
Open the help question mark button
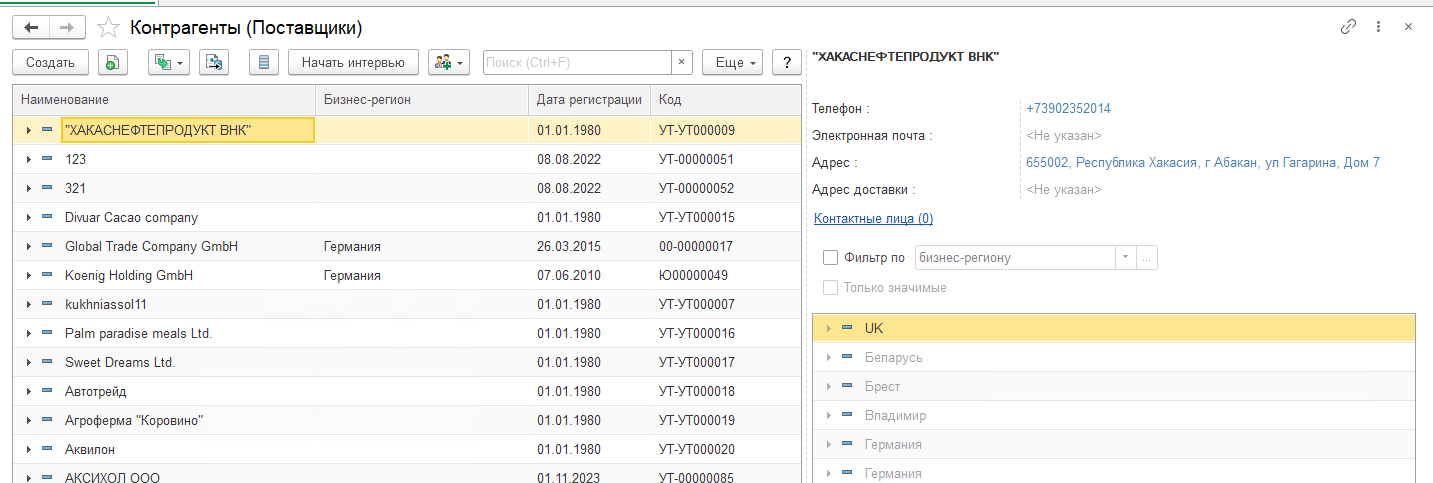tap(788, 62)
